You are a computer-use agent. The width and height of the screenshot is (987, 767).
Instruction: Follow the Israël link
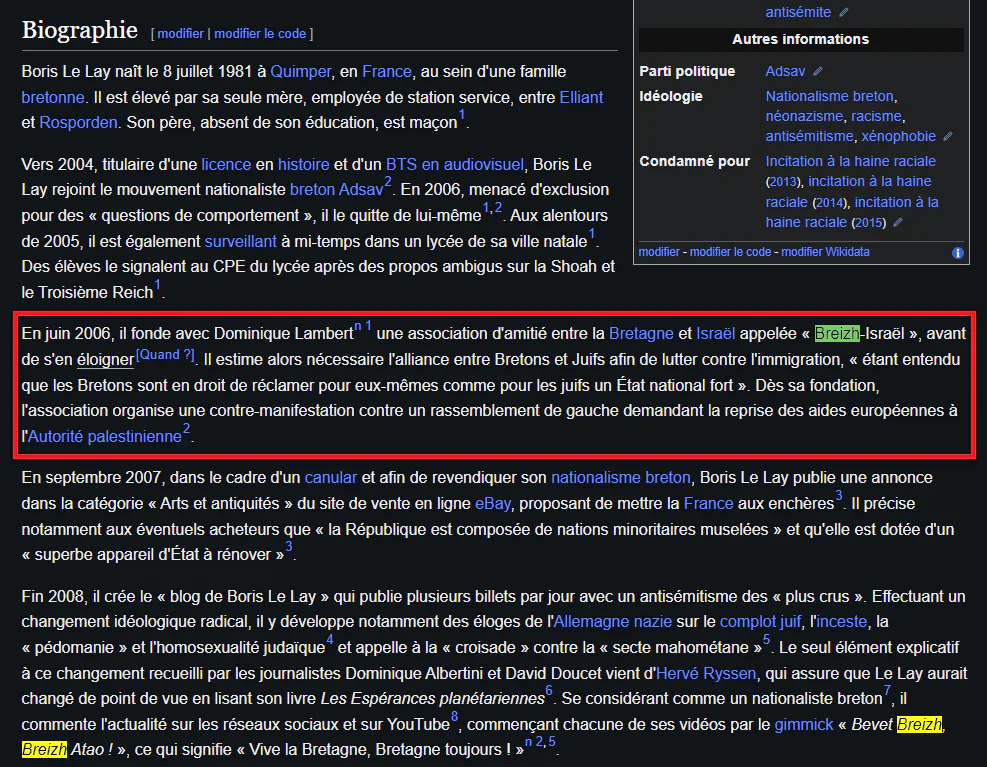(x=715, y=333)
